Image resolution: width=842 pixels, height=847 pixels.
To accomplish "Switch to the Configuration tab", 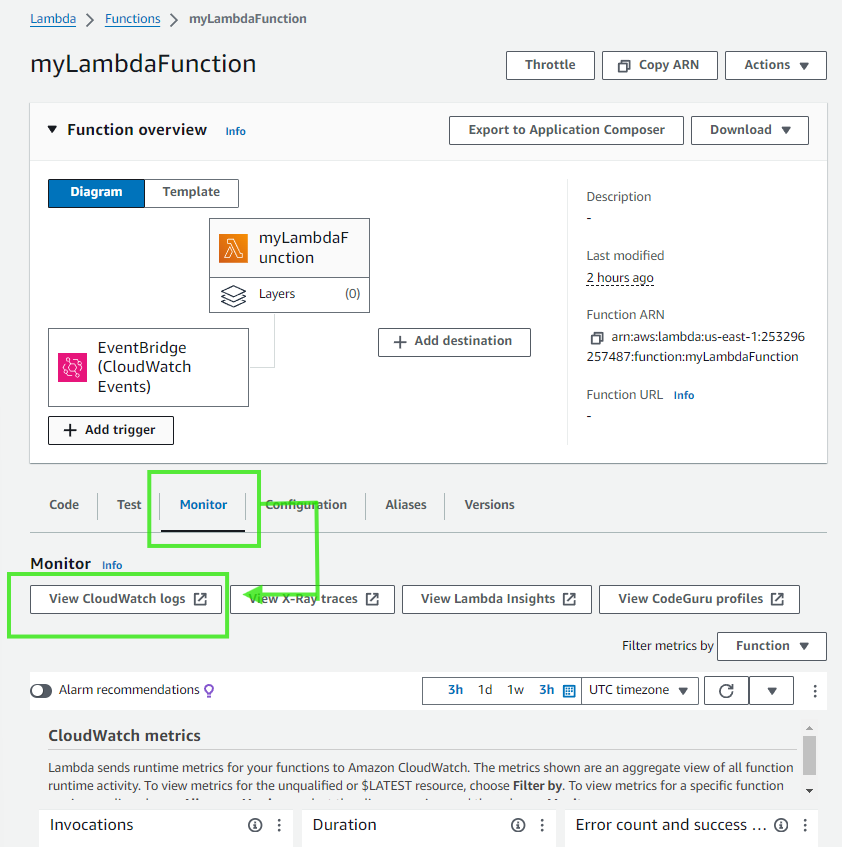I will pos(306,505).
